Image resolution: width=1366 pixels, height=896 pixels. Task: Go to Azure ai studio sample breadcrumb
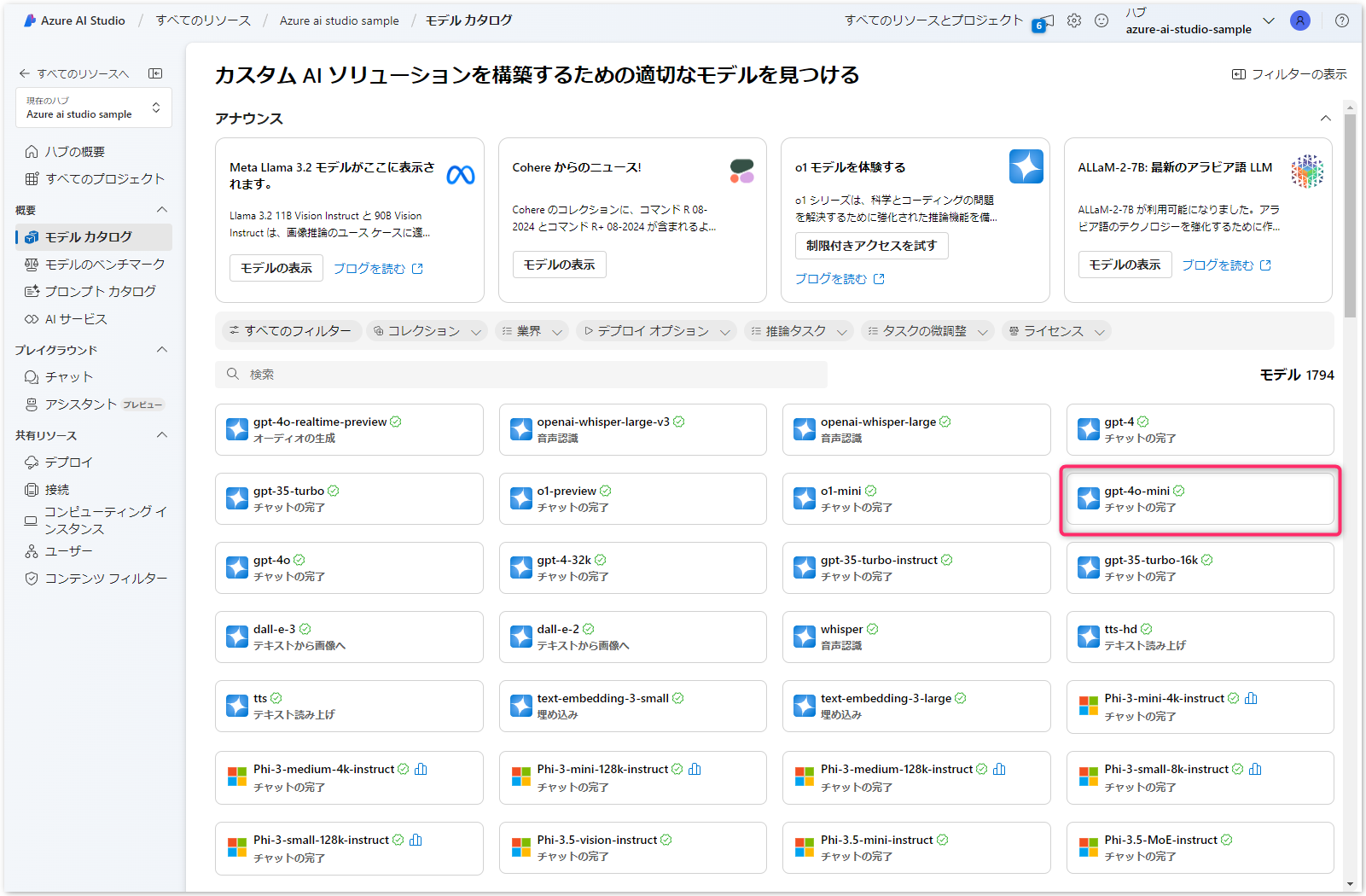340,20
